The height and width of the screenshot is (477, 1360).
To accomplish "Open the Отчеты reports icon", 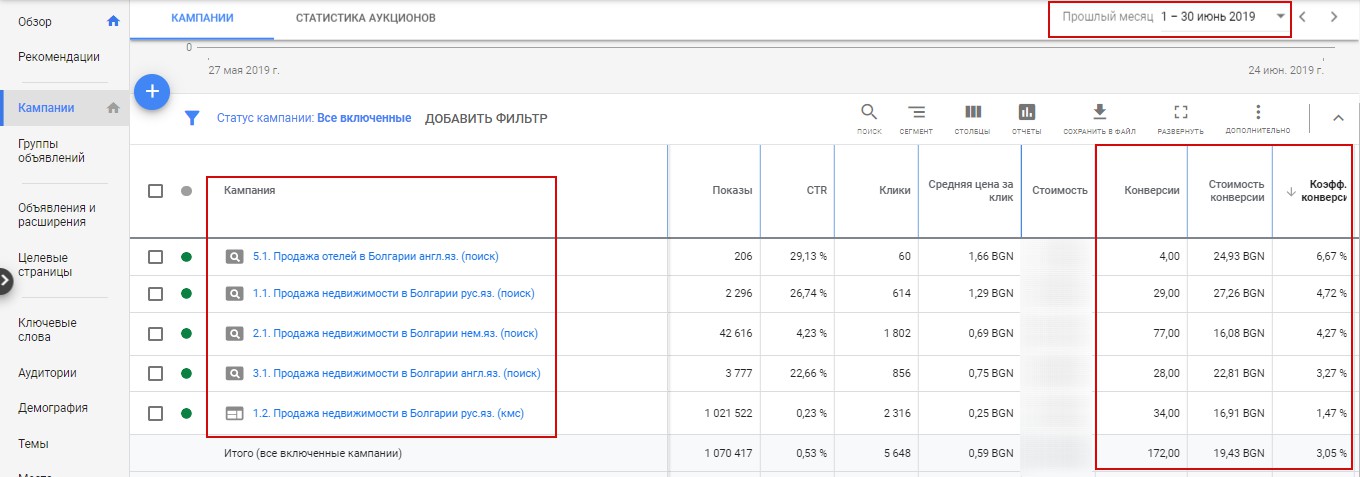I will tap(1026, 111).
